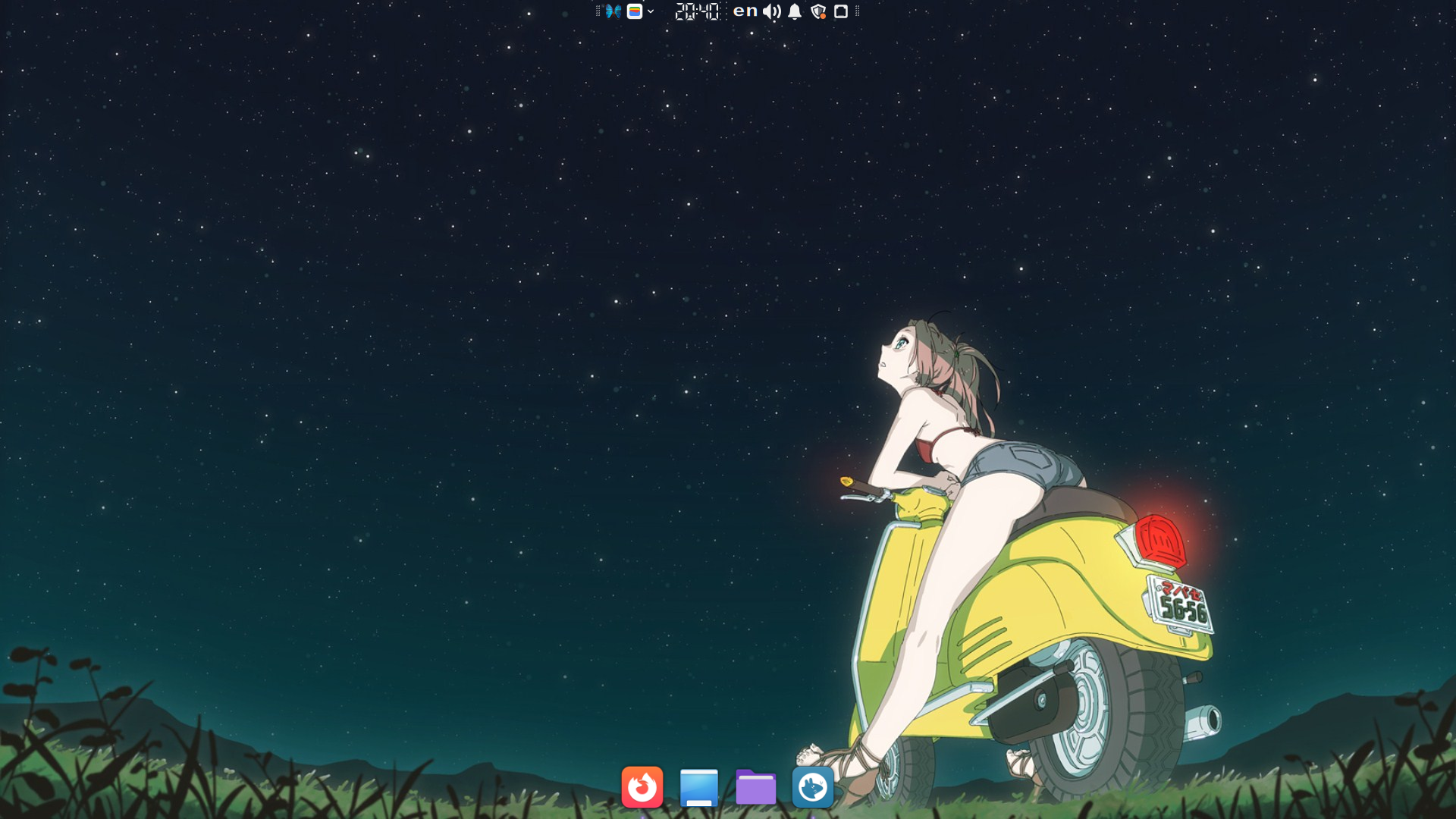Grab the left panel handle dots

coord(598,11)
